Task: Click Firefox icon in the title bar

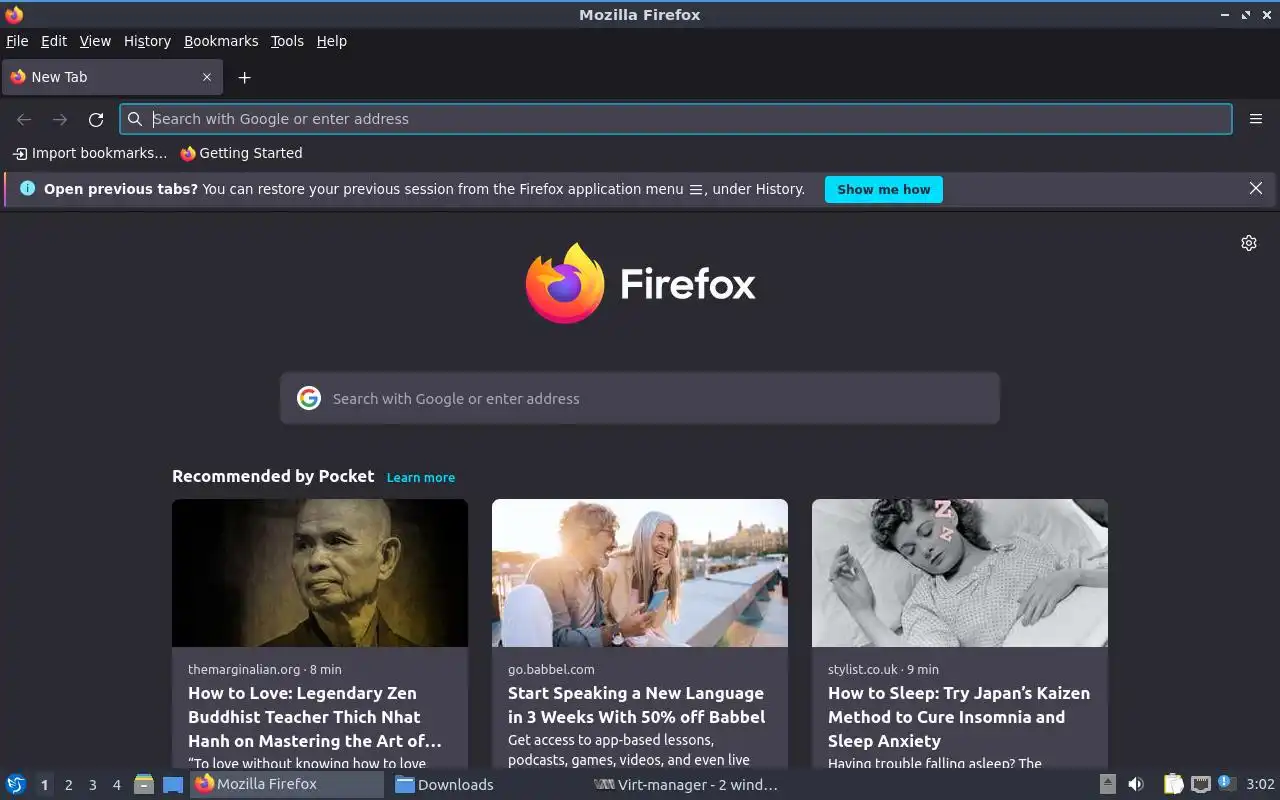Action: pos(14,14)
